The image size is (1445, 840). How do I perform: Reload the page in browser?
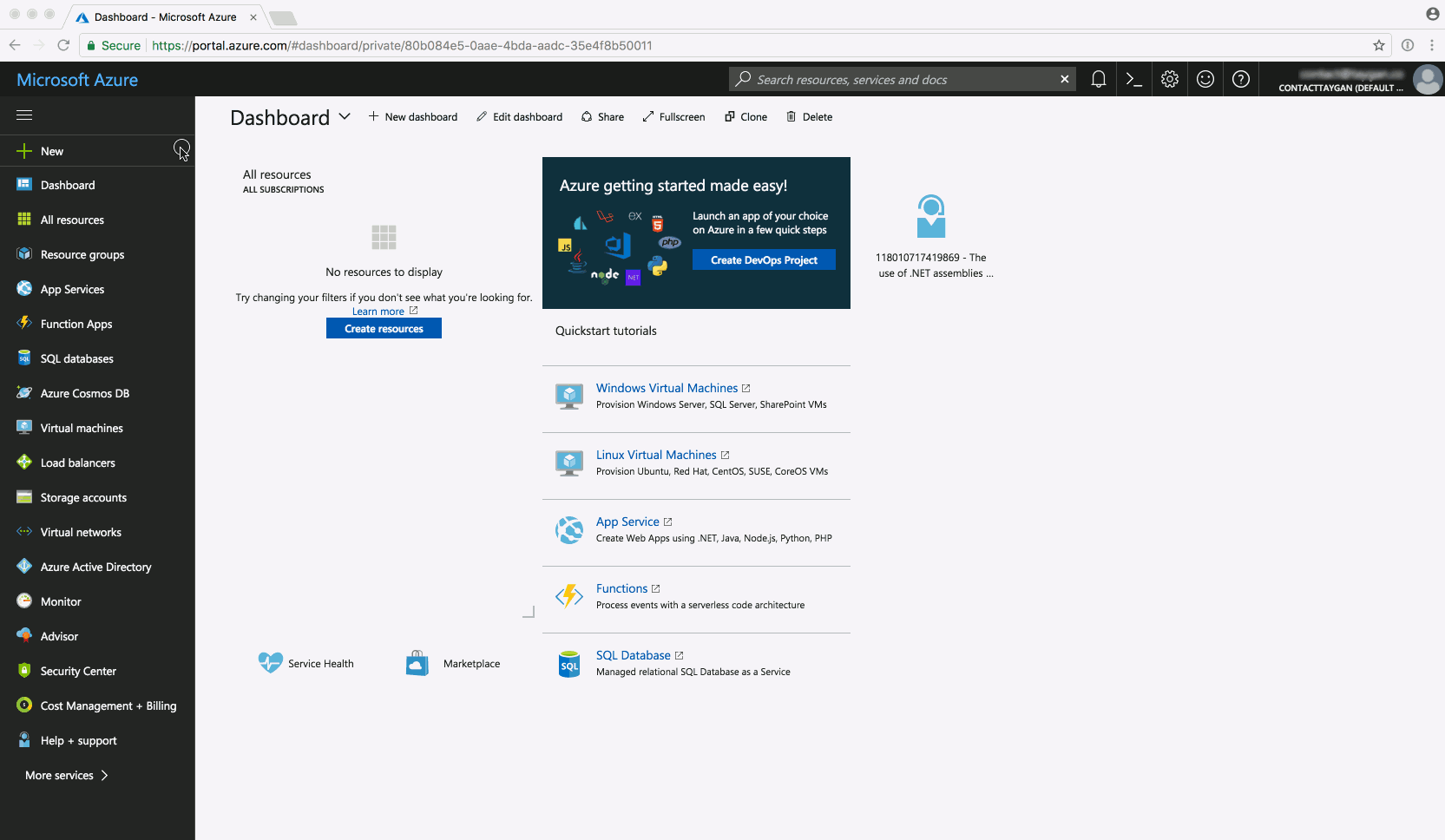62,45
